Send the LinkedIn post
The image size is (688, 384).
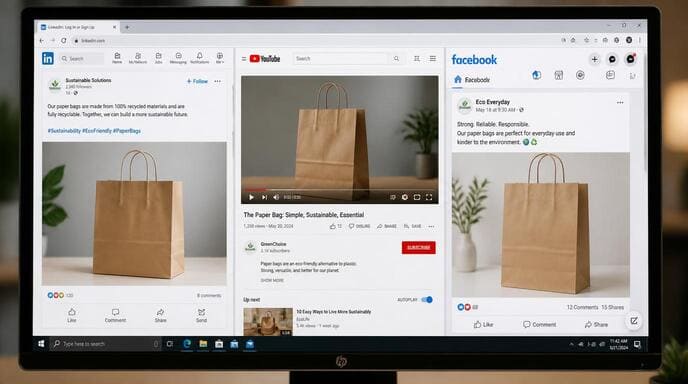pyautogui.click(x=201, y=315)
